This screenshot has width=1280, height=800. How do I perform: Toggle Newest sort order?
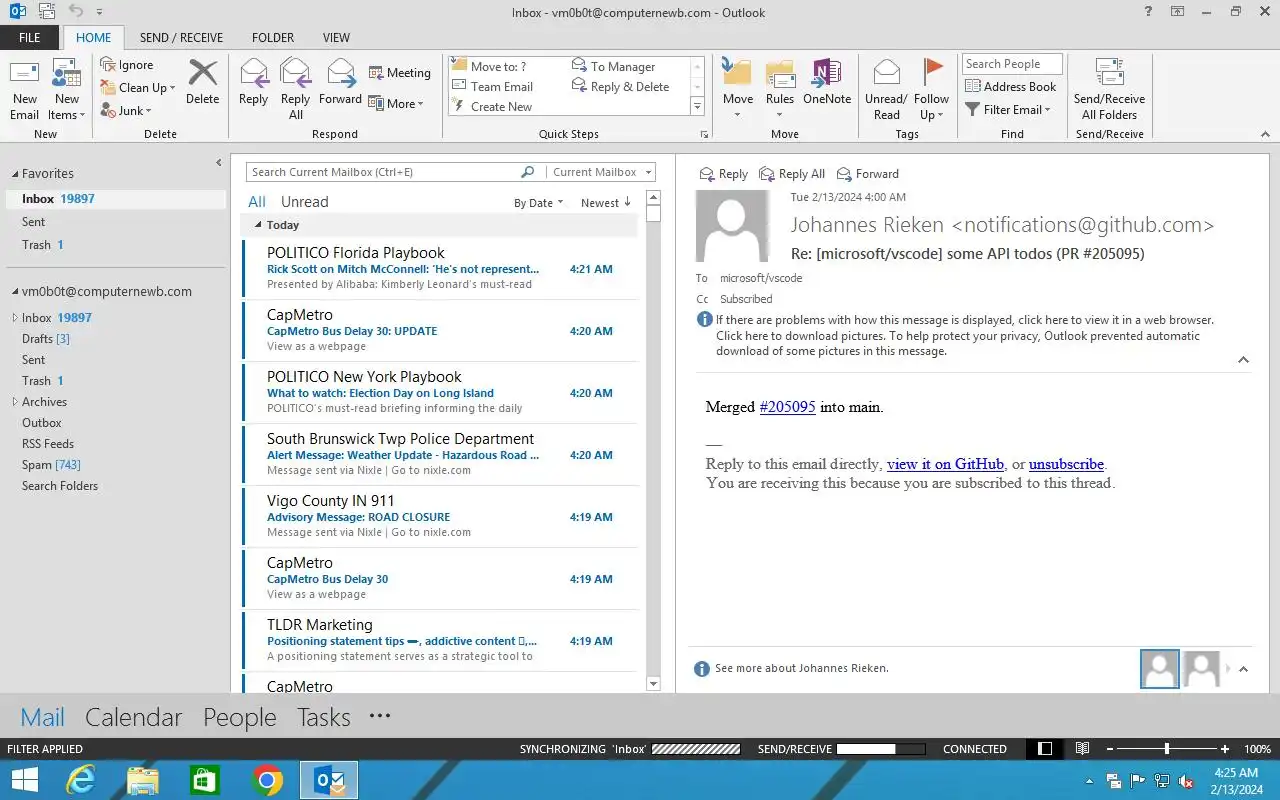[606, 203]
